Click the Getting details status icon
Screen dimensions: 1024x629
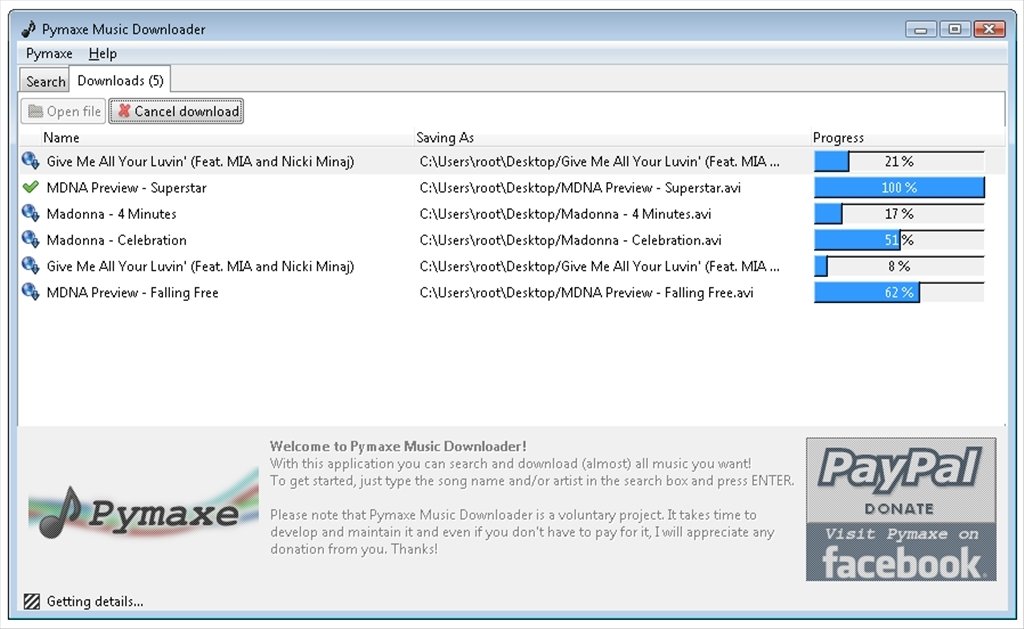click(x=31, y=602)
